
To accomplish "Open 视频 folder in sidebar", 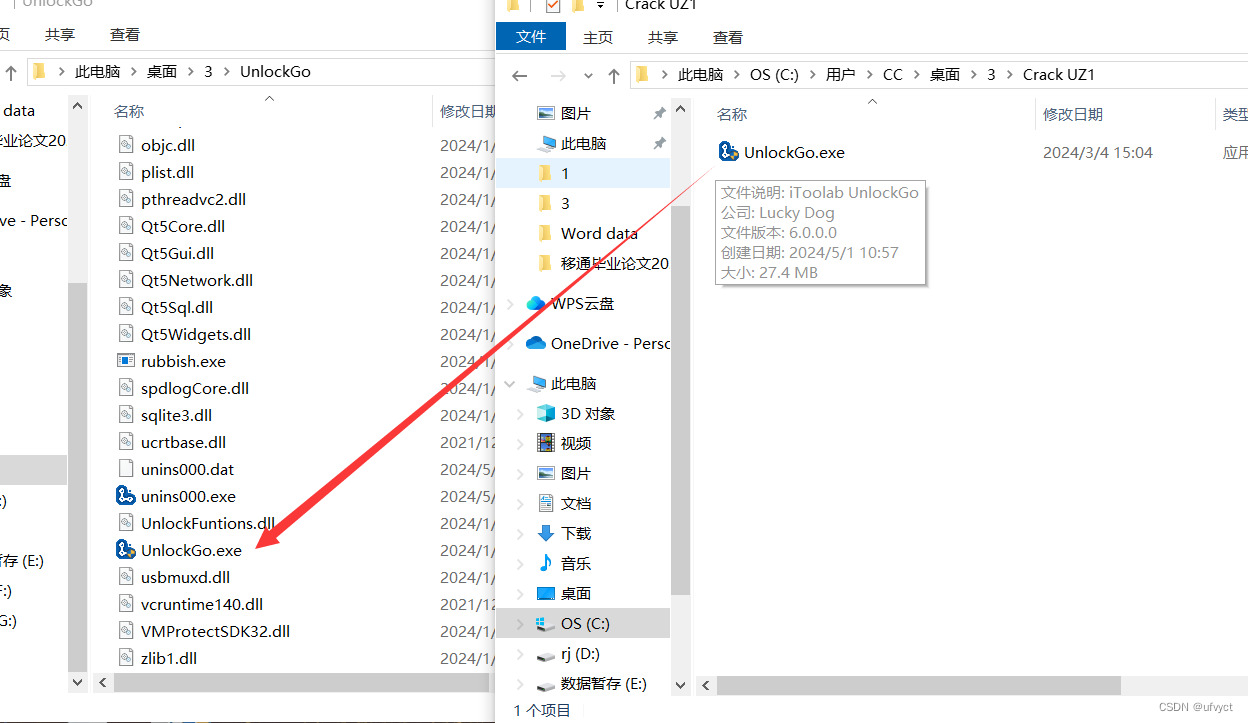I will [576, 443].
